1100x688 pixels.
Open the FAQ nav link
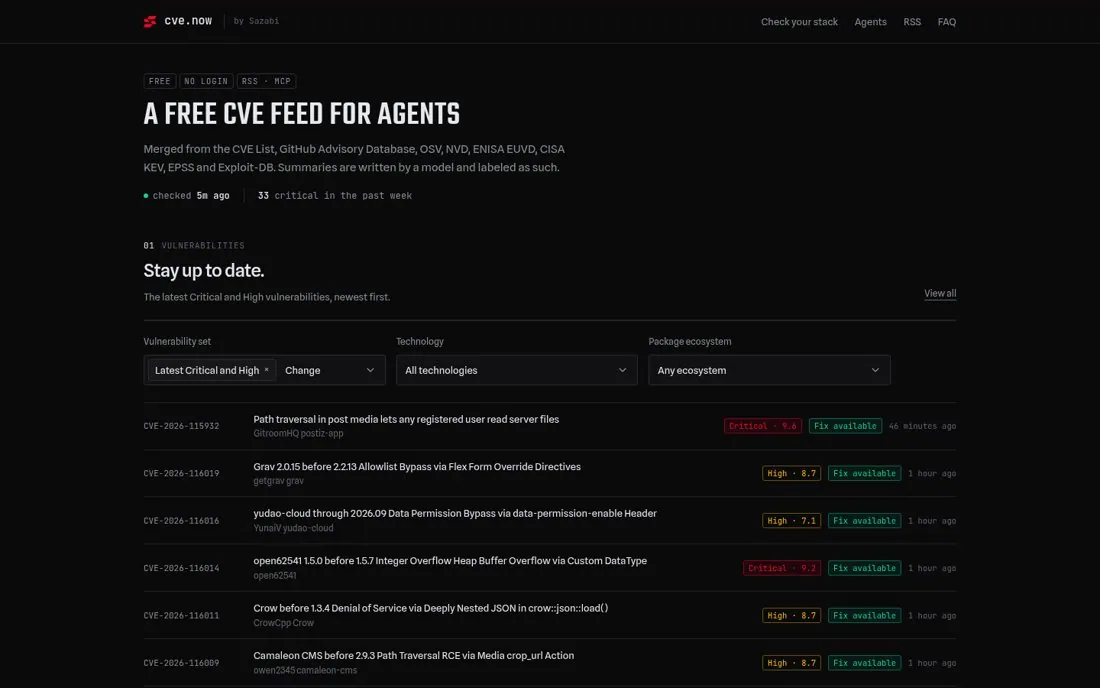pyautogui.click(x=946, y=22)
